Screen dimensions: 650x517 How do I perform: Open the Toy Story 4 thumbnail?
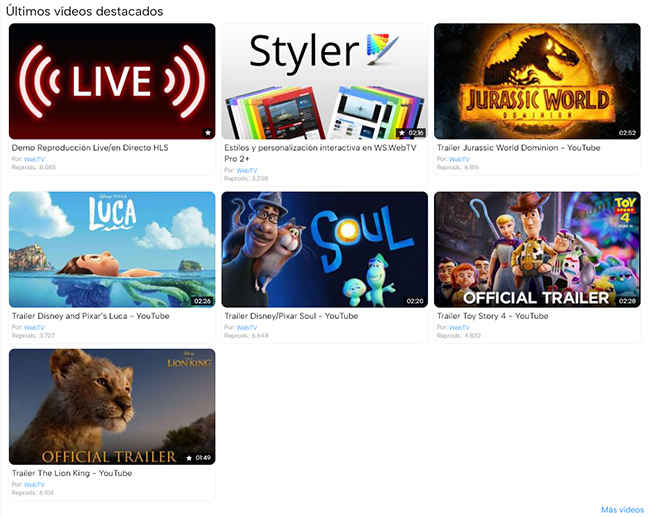537,250
